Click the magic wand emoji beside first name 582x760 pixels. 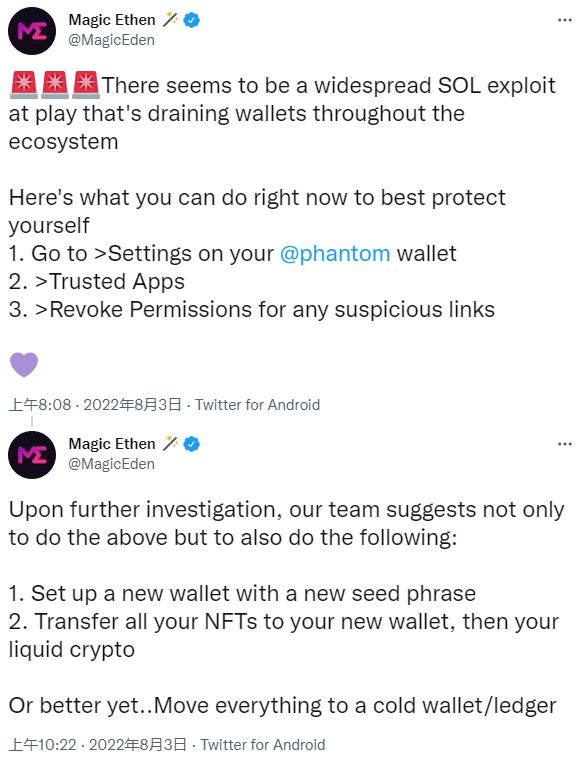(170, 20)
